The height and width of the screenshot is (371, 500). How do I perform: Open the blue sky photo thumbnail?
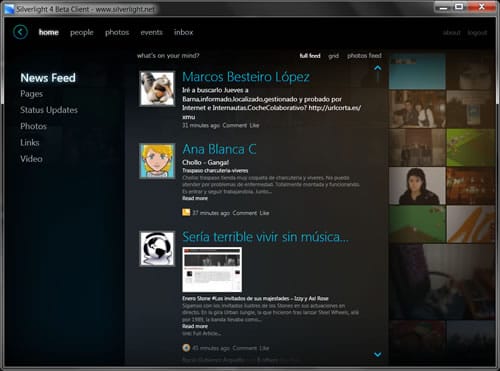(x=417, y=71)
